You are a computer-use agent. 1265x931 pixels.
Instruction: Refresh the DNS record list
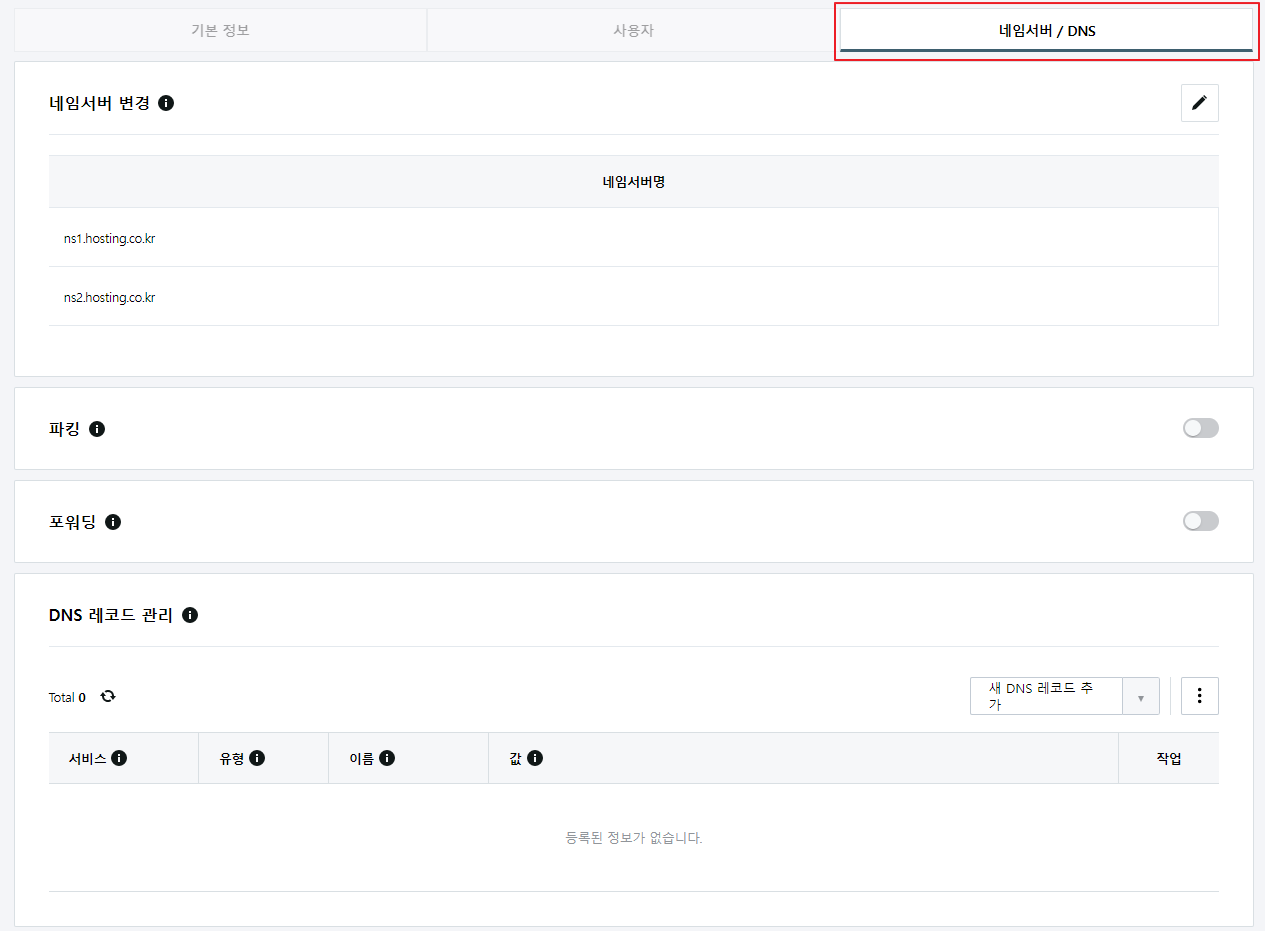pyautogui.click(x=108, y=696)
